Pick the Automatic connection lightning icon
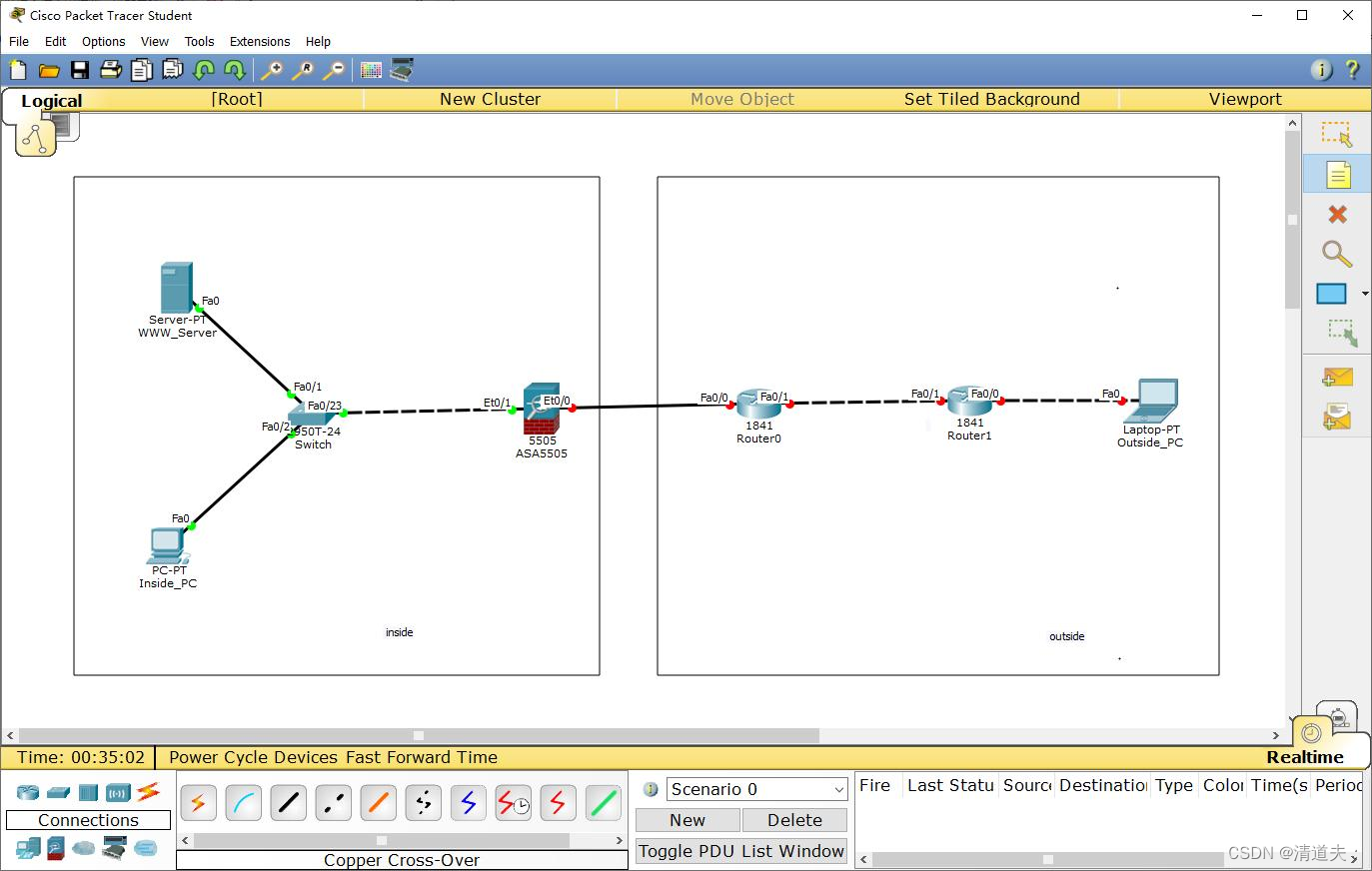1372x871 pixels. pyautogui.click(x=198, y=802)
